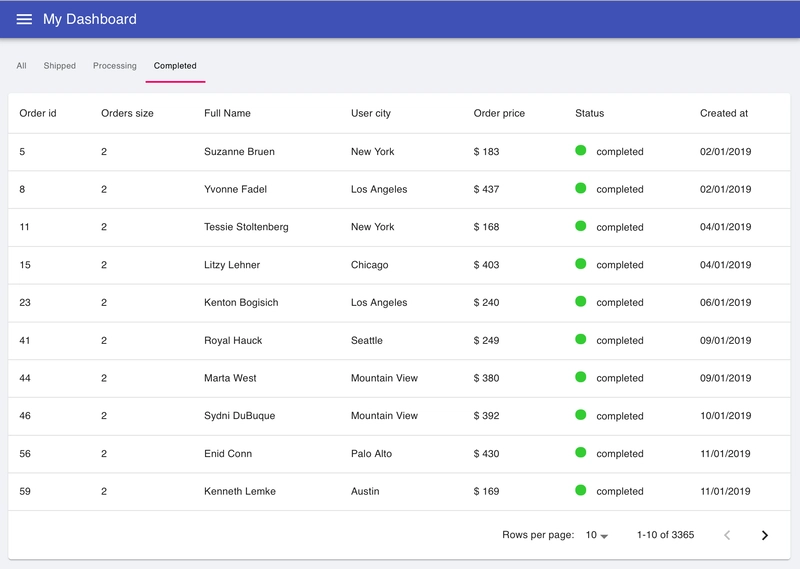
Task: Click the green status dot for Kenton Bogisich
Action: coord(581,301)
